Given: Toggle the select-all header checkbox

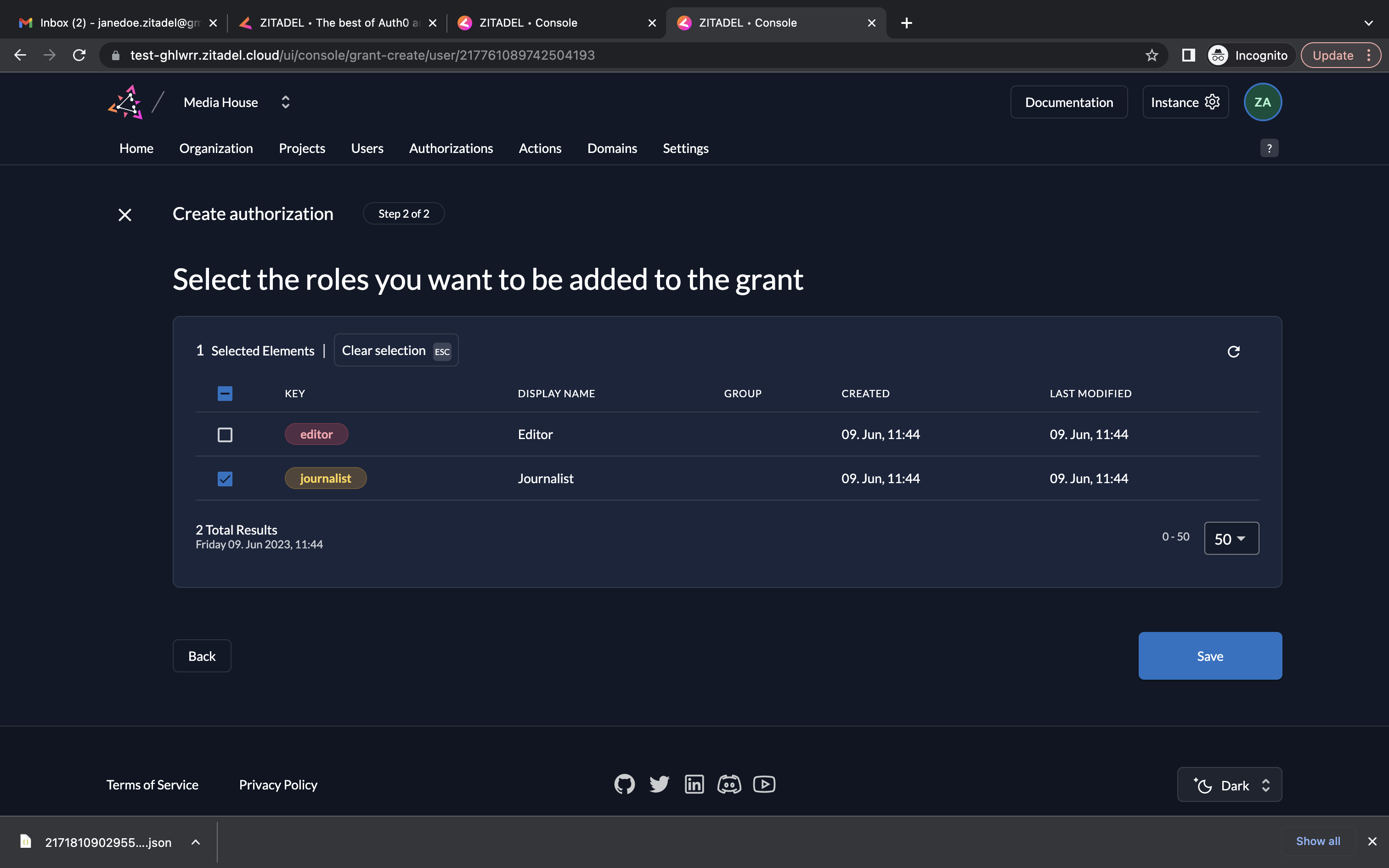Looking at the screenshot, I should [225, 393].
